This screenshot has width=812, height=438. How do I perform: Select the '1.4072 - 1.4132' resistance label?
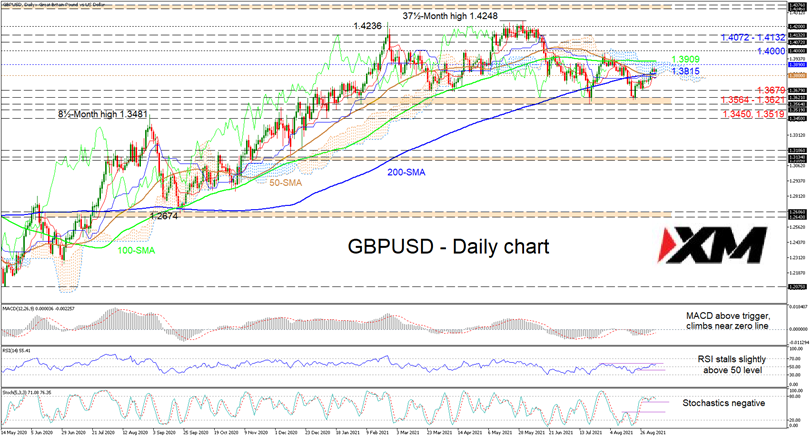coord(753,38)
